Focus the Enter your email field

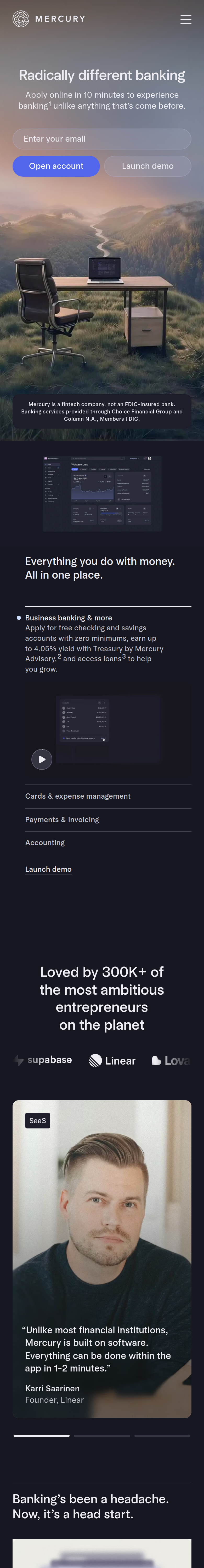pyautogui.click(x=102, y=139)
